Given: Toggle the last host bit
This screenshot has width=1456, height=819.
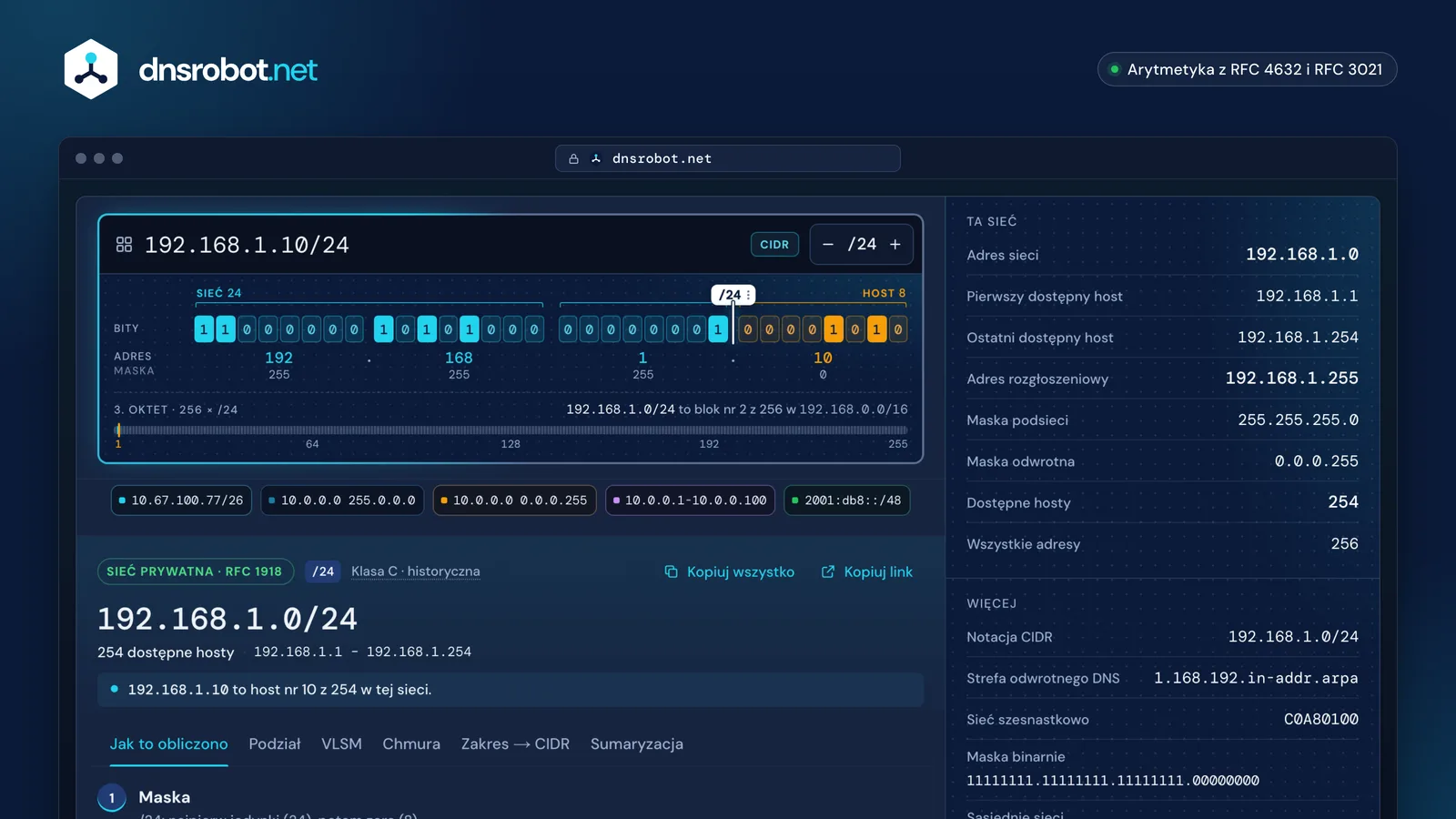Looking at the screenshot, I should pyautogui.click(x=898, y=329).
